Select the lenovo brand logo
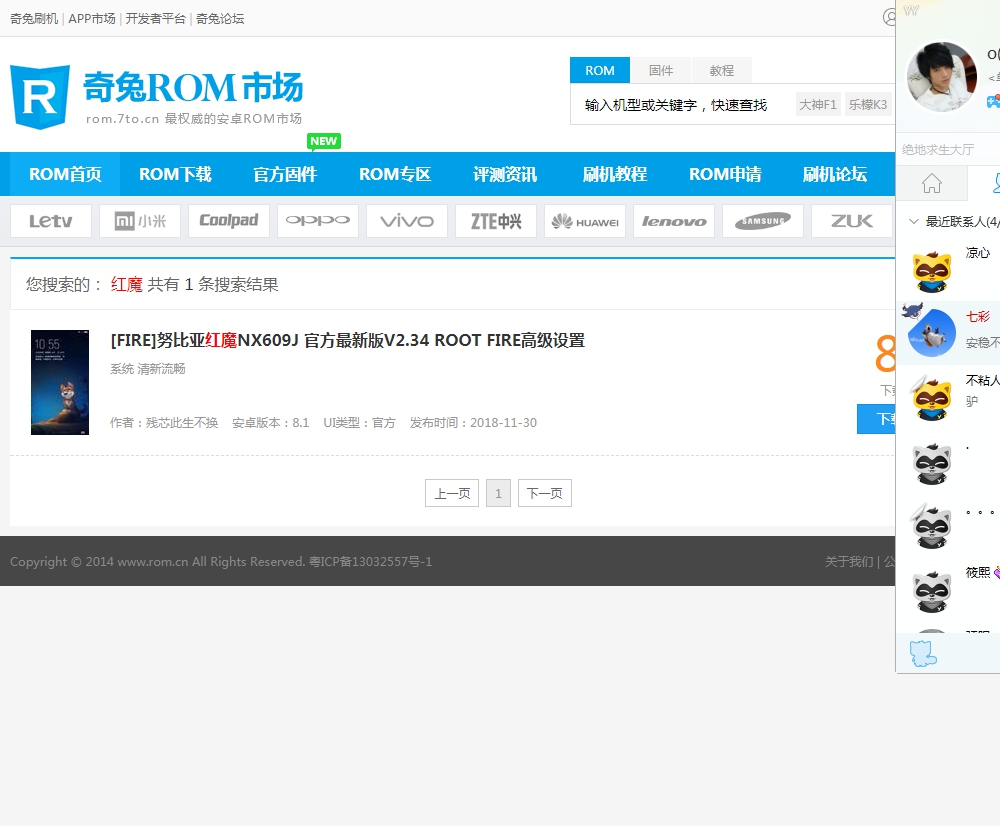 click(673, 221)
